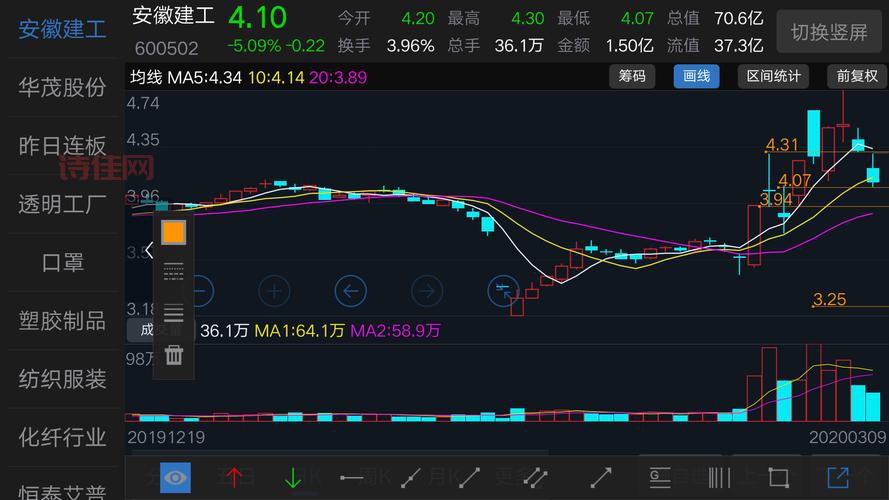This screenshot has width=889, height=500.
Task: Toggle drawing visibility eye icon
Action: (175, 478)
